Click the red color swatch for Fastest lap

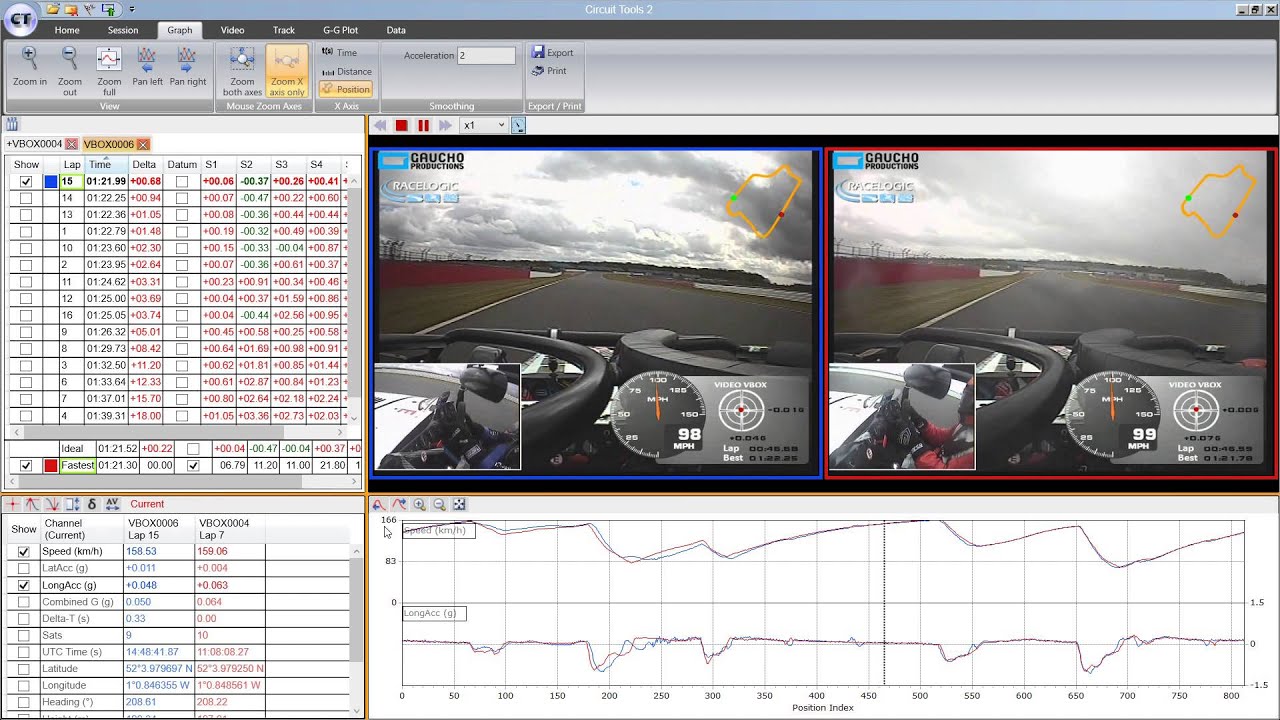pos(51,465)
